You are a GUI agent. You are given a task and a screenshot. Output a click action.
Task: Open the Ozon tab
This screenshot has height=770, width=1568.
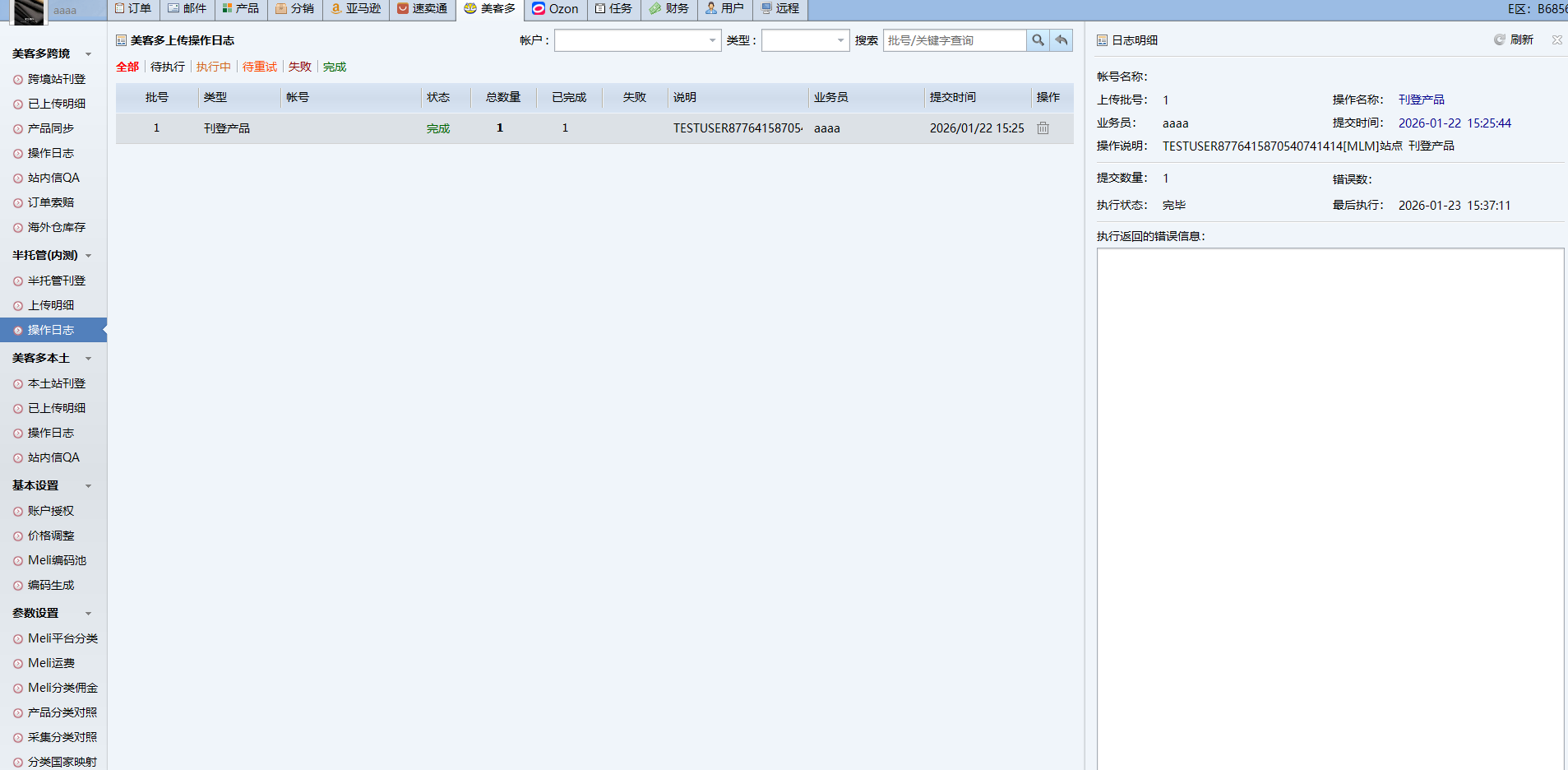click(x=555, y=9)
